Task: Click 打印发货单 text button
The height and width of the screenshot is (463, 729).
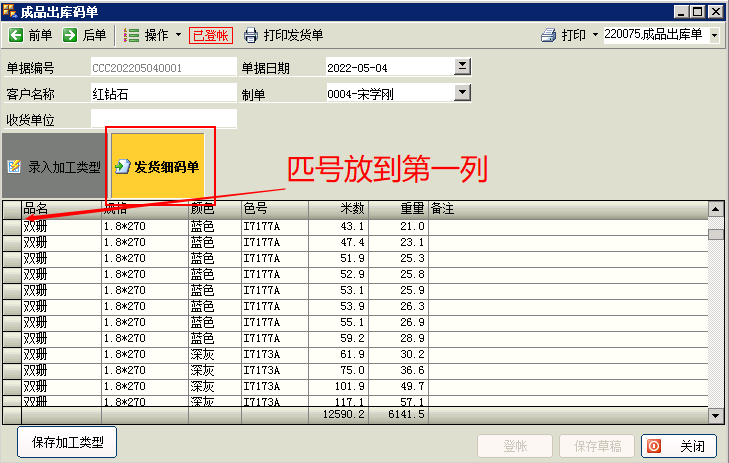Action: [293, 35]
